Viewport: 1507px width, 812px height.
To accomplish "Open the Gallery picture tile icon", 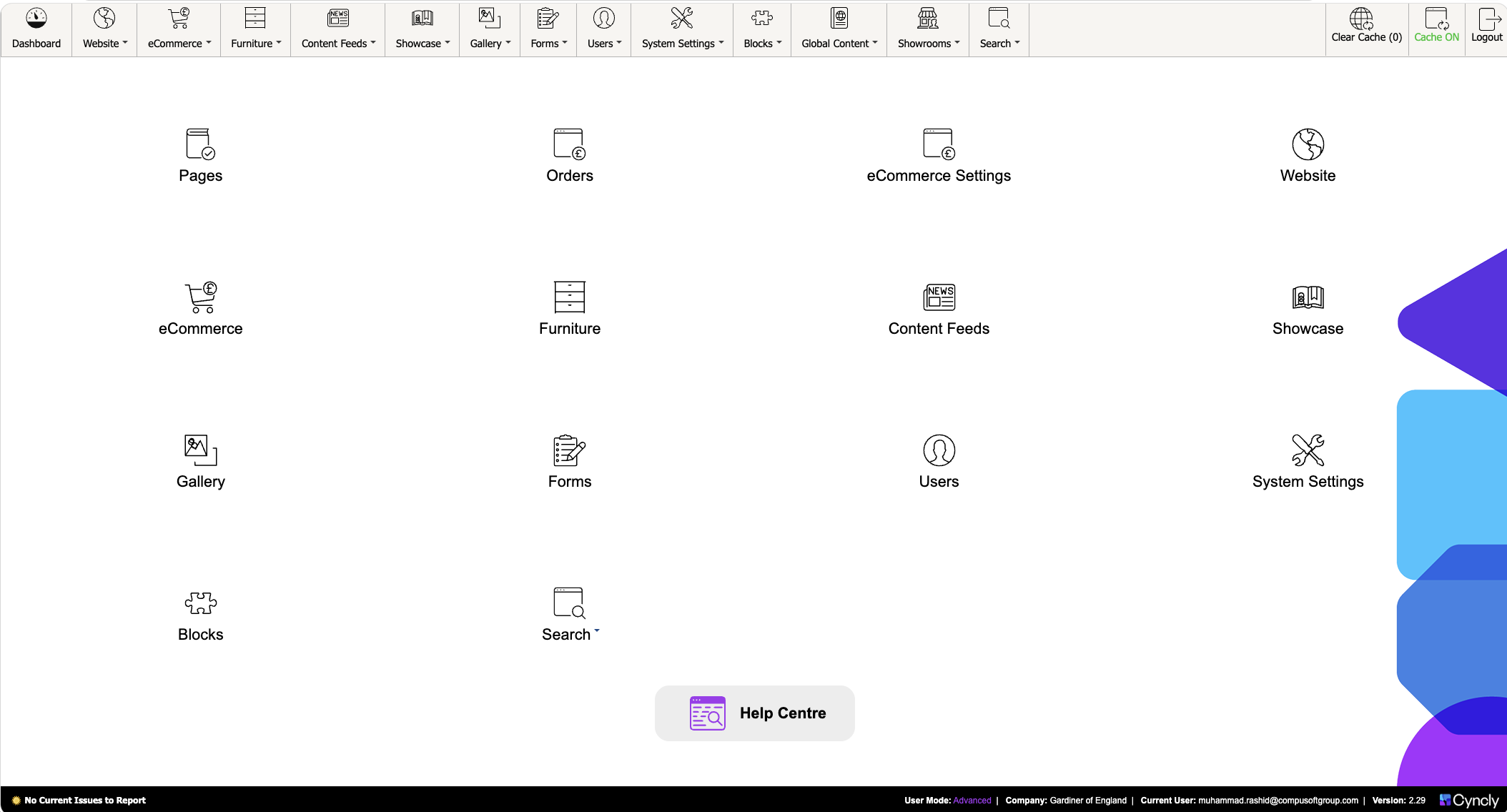I will tap(200, 450).
